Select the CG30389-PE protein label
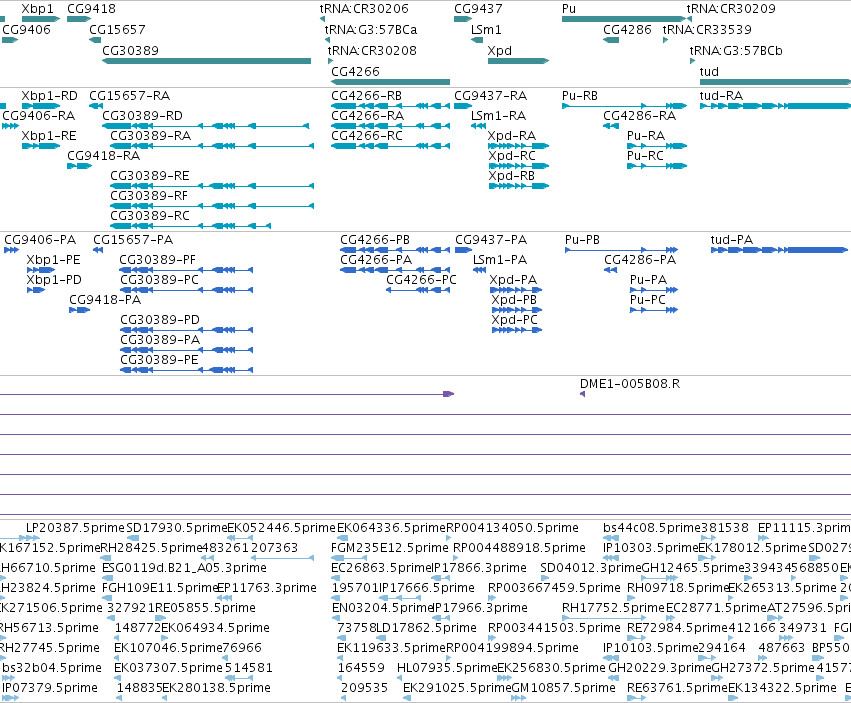 (x=159, y=360)
